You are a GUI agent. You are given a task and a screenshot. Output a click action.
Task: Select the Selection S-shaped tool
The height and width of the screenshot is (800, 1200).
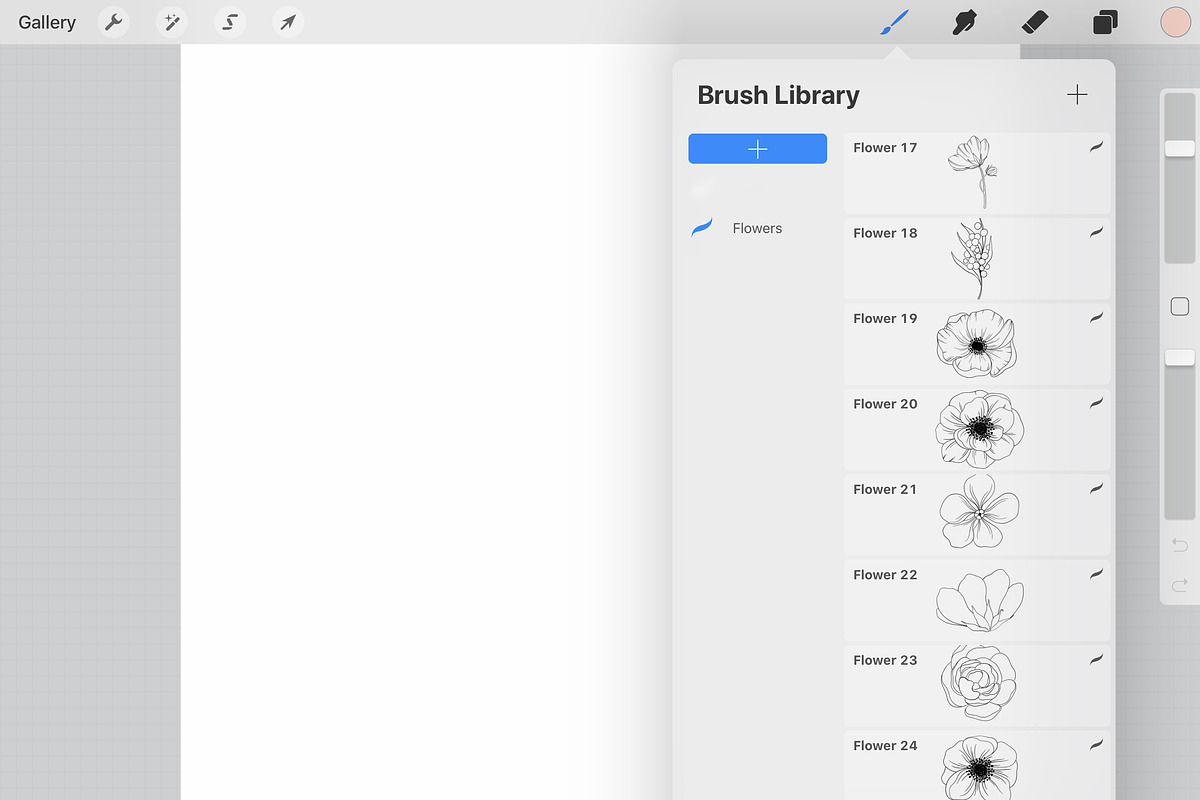point(230,22)
